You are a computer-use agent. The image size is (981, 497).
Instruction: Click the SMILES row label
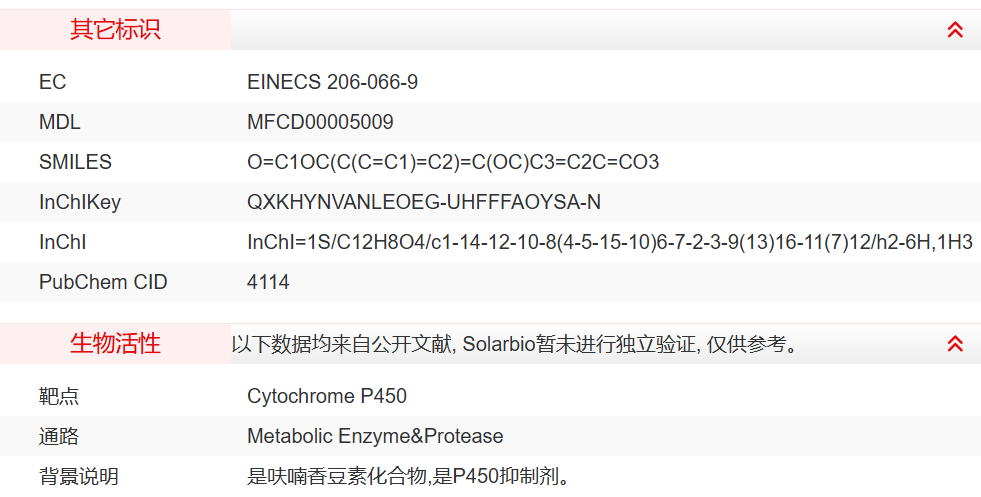[75, 162]
